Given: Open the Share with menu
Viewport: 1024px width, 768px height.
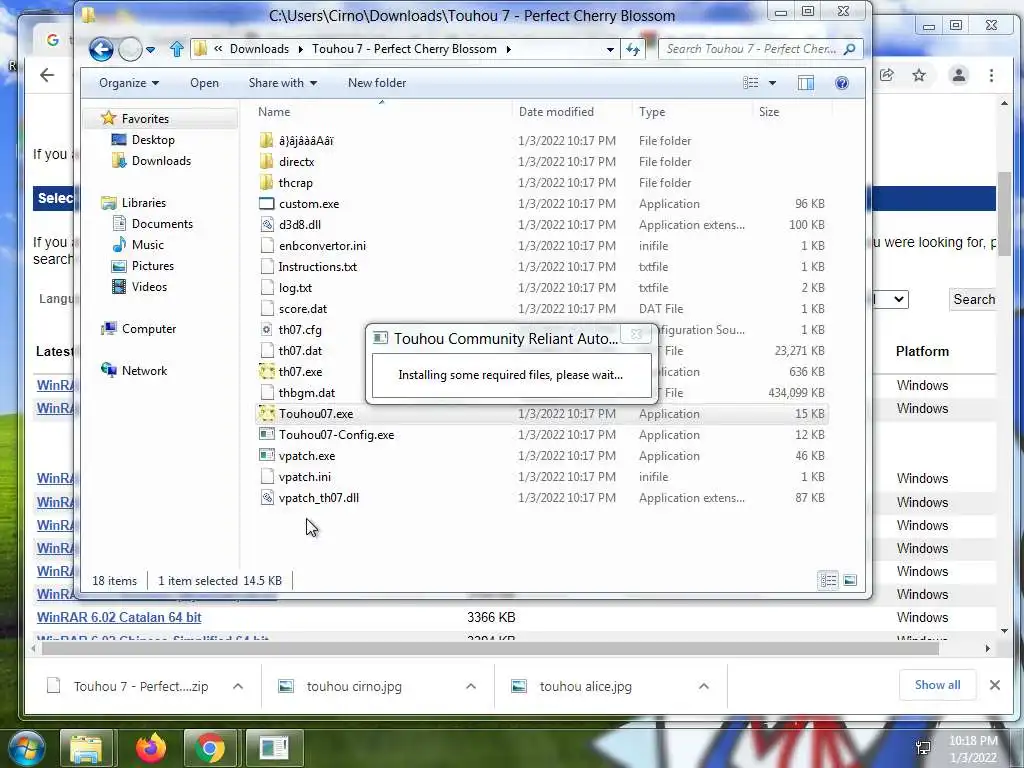Looking at the screenshot, I should click(x=282, y=83).
